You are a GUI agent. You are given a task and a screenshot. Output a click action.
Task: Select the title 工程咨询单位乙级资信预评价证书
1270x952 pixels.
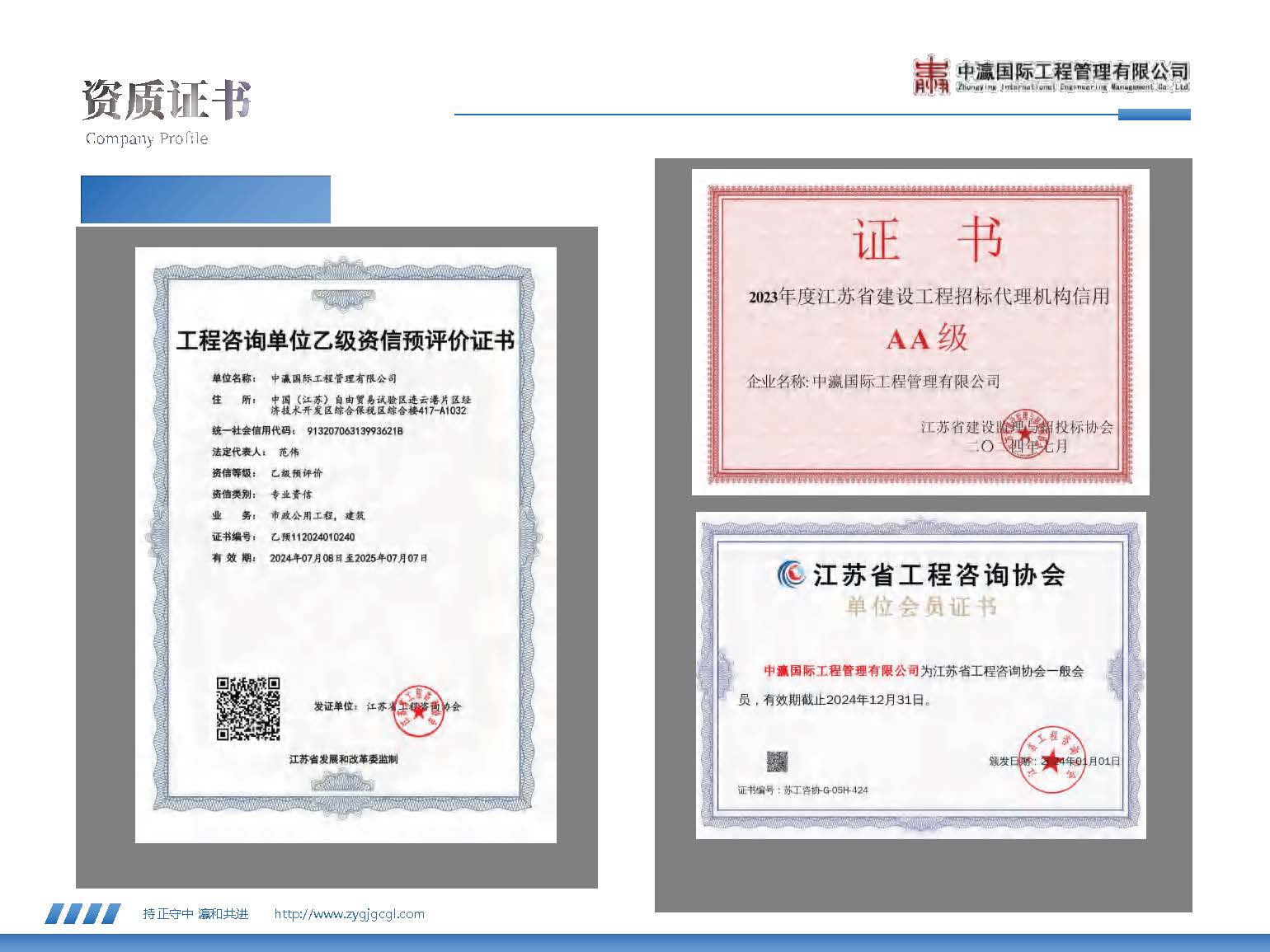click(x=346, y=340)
